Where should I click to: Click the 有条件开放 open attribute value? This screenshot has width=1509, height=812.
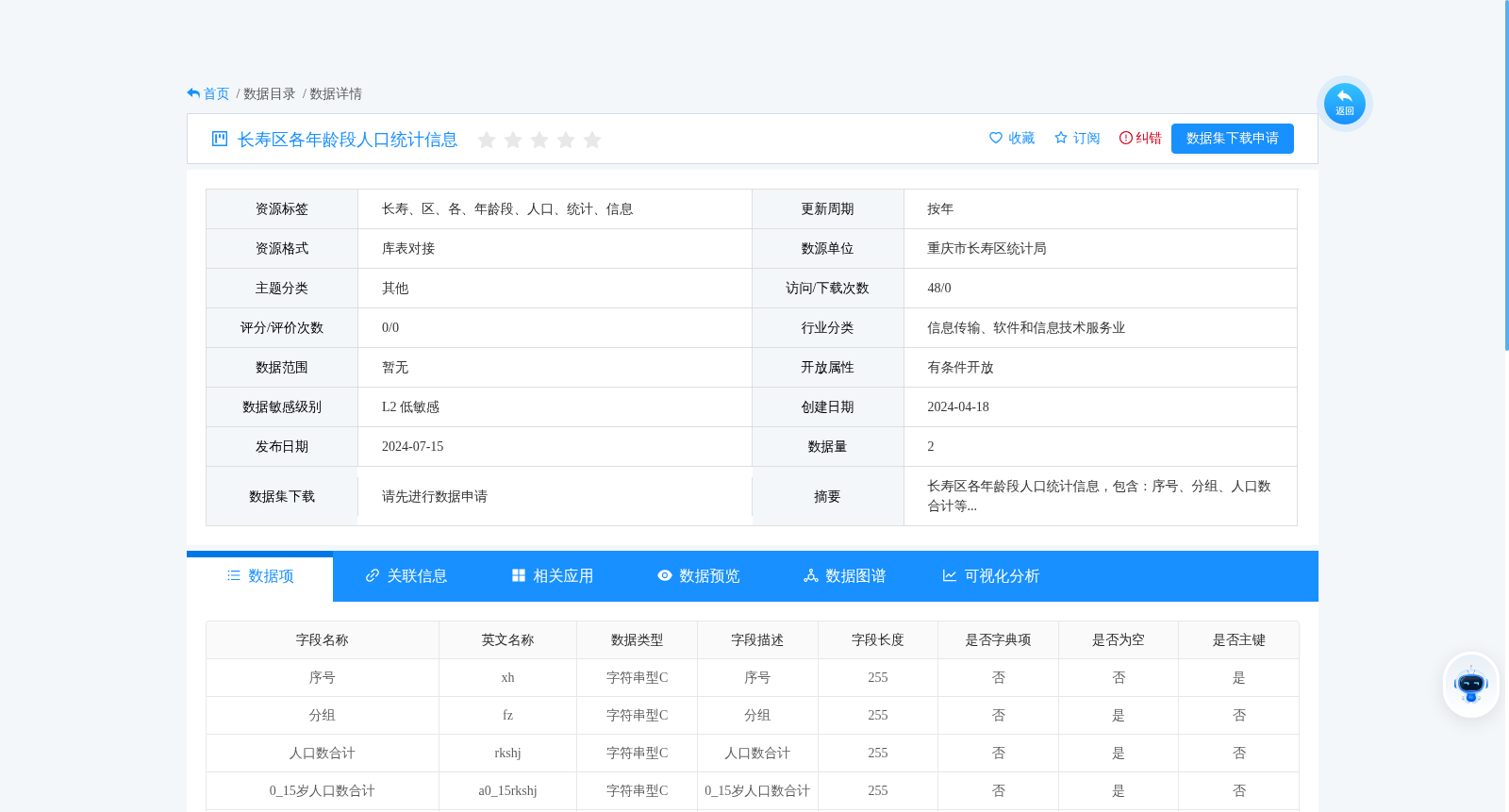pyautogui.click(x=960, y=367)
